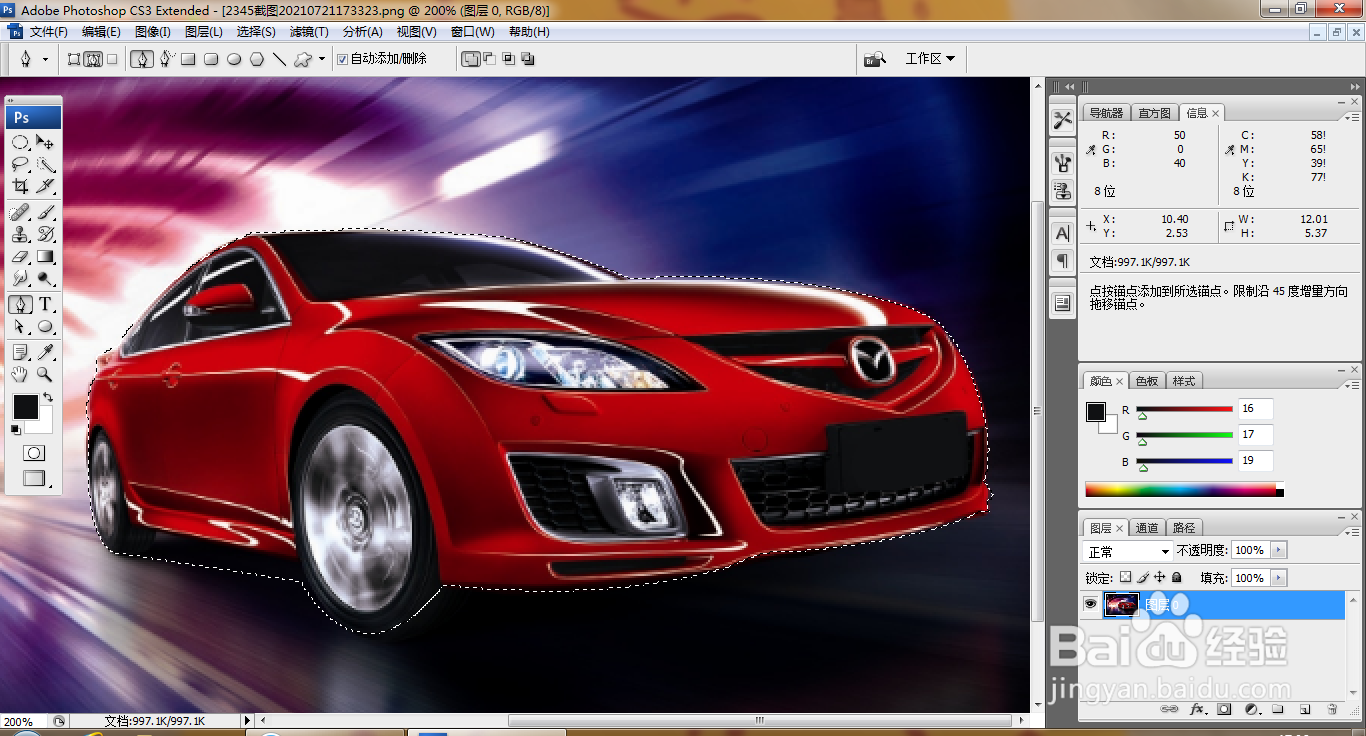Image resolution: width=1366 pixels, height=736 pixels.
Task: Select the History Brush tool
Action: click(x=45, y=234)
